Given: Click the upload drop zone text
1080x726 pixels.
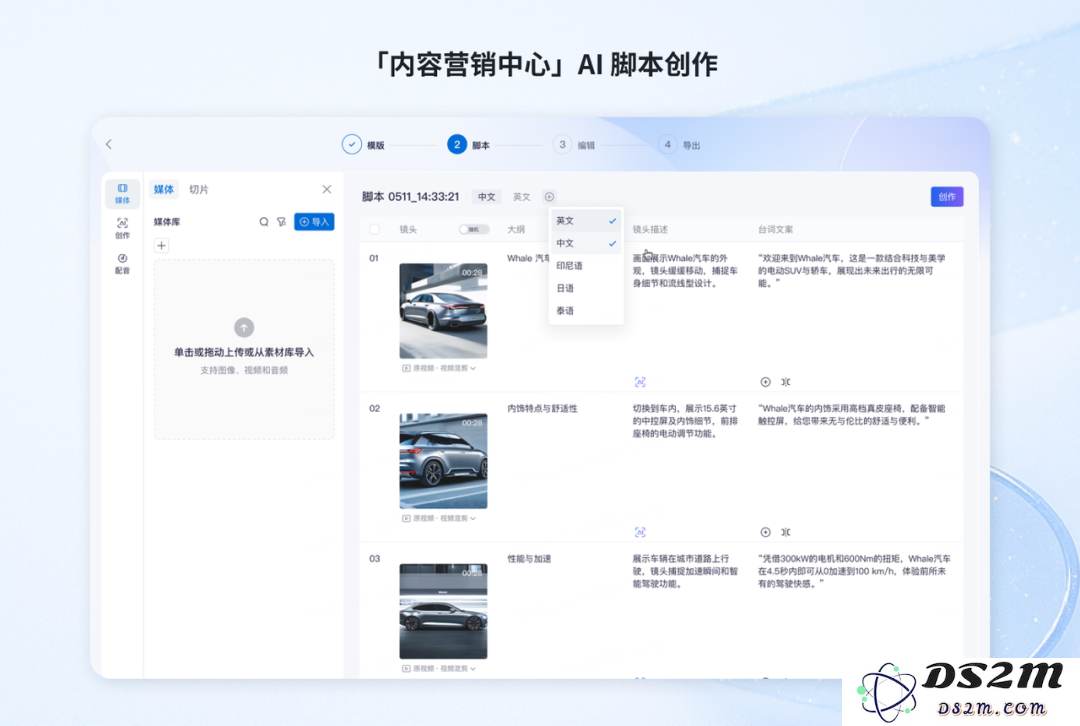Looking at the screenshot, I should pyautogui.click(x=244, y=353).
